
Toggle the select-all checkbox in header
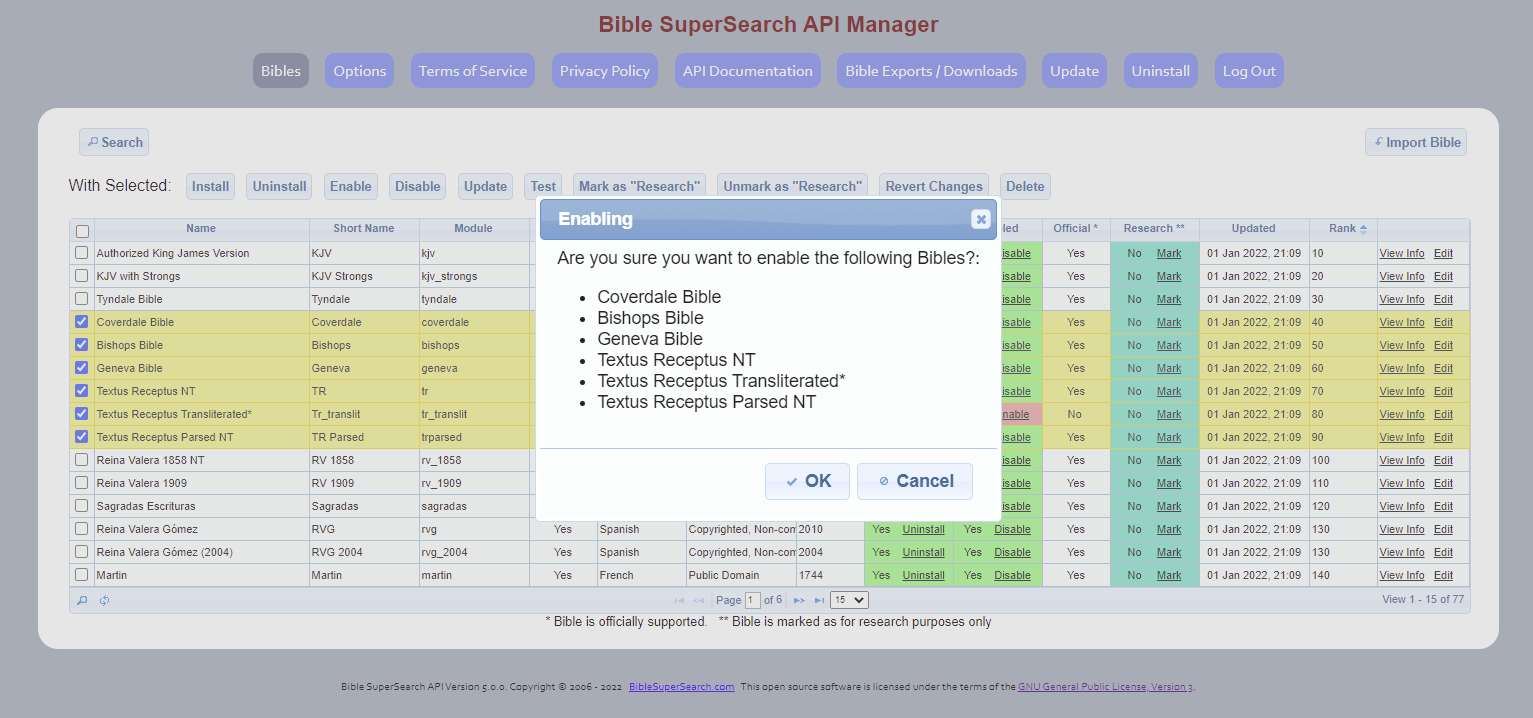tap(82, 231)
